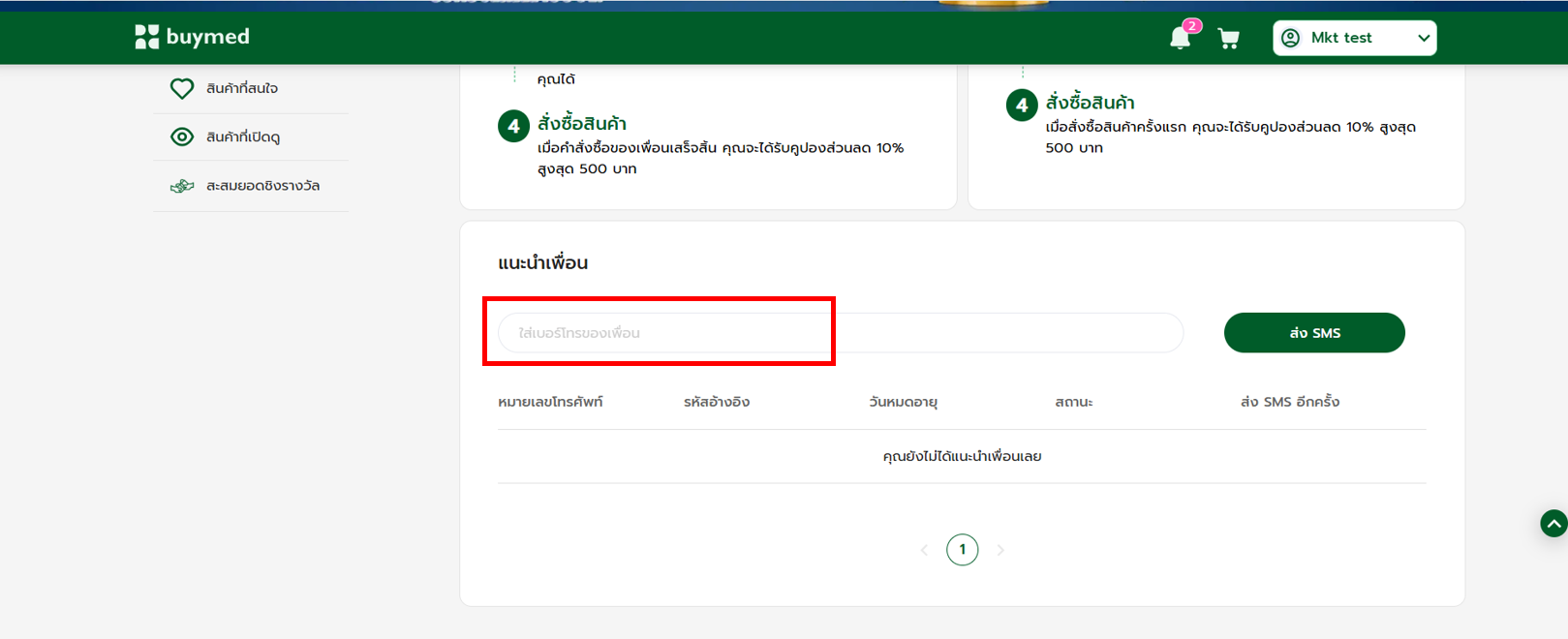Click the heart icon for สินค้าที่สนใจ
This screenshot has width=1568, height=639.
pyautogui.click(x=182, y=89)
